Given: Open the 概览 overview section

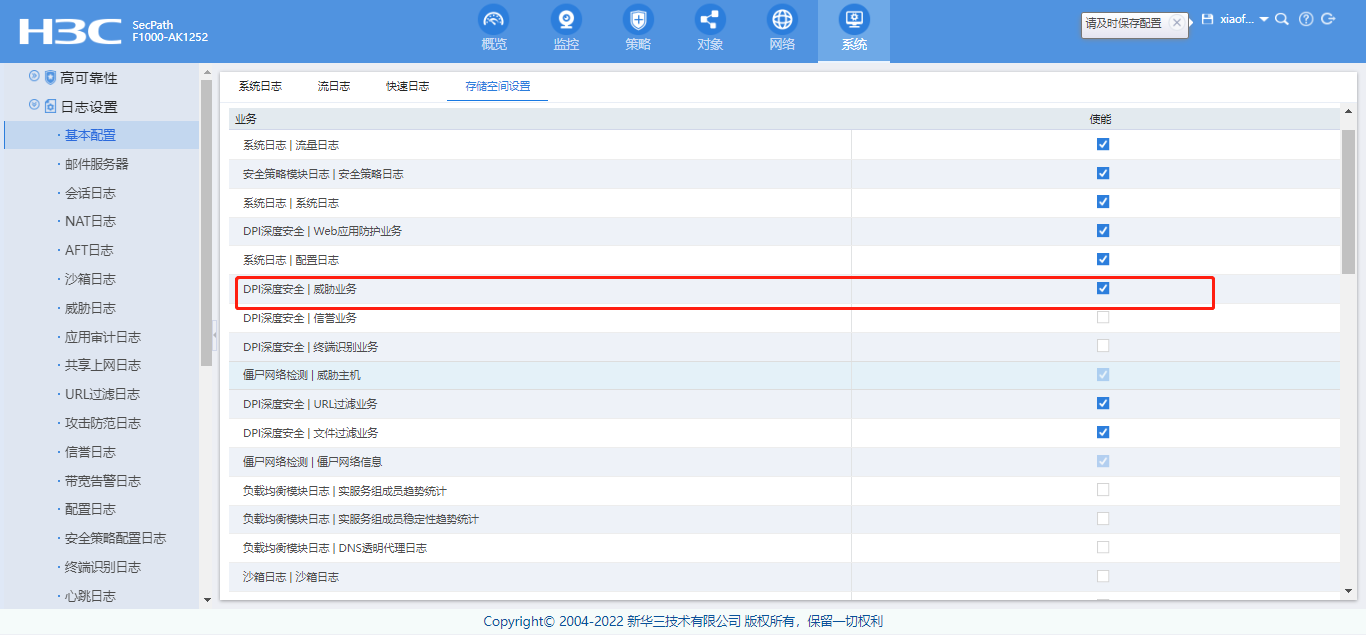Looking at the screenshot, I should pyautogui.click(x=494, y=29).
